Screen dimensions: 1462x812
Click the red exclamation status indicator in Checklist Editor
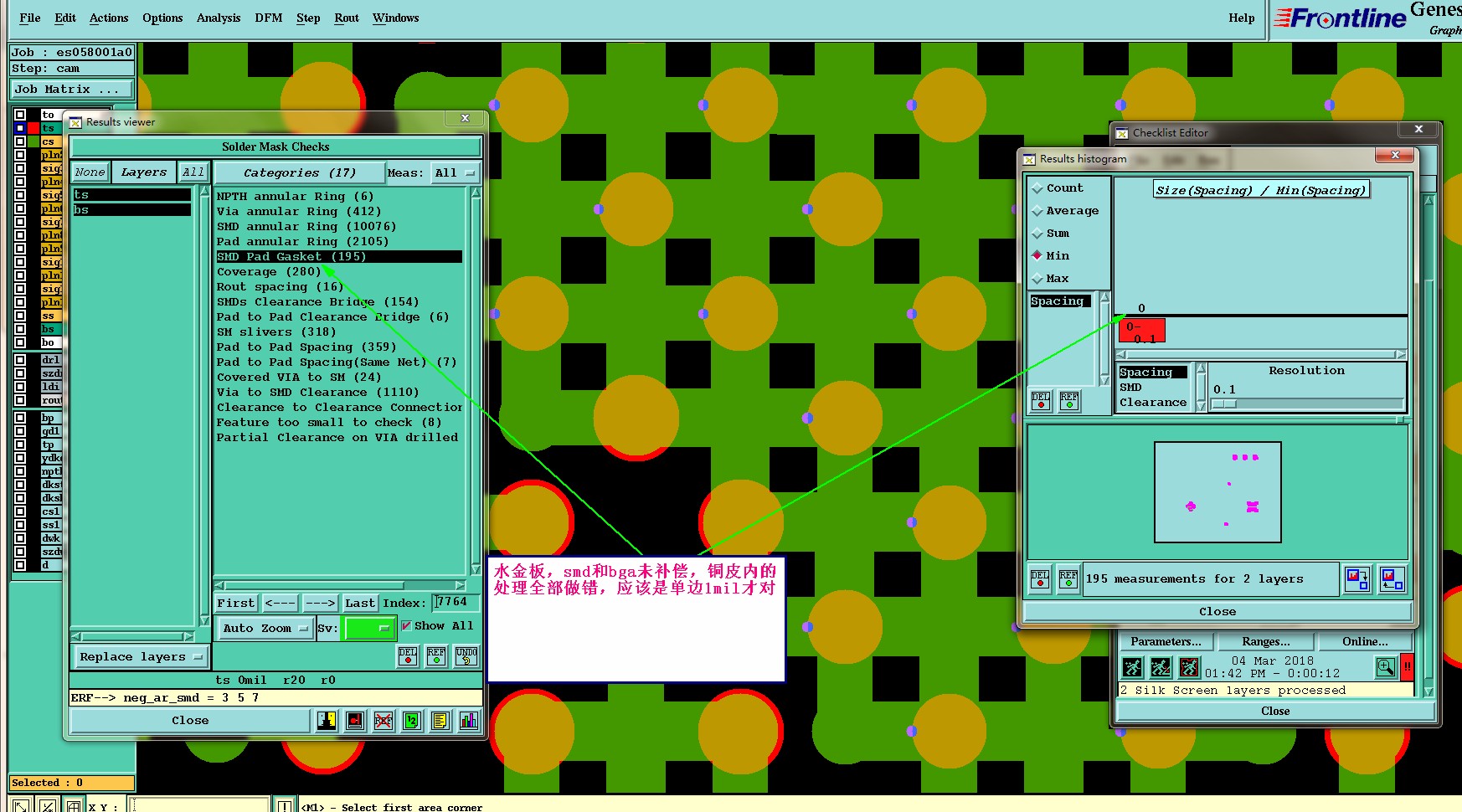click(1408, 667)
